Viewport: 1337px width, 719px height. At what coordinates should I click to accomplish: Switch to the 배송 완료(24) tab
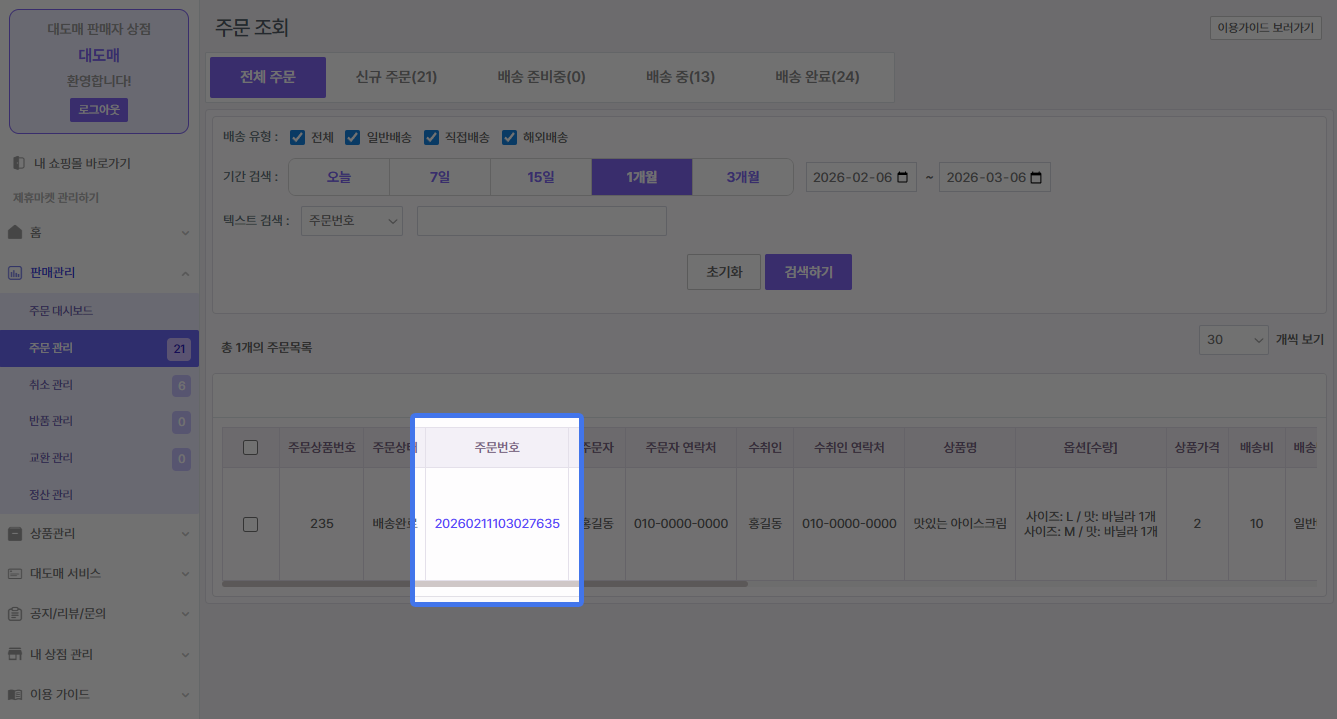click(816, 77)
